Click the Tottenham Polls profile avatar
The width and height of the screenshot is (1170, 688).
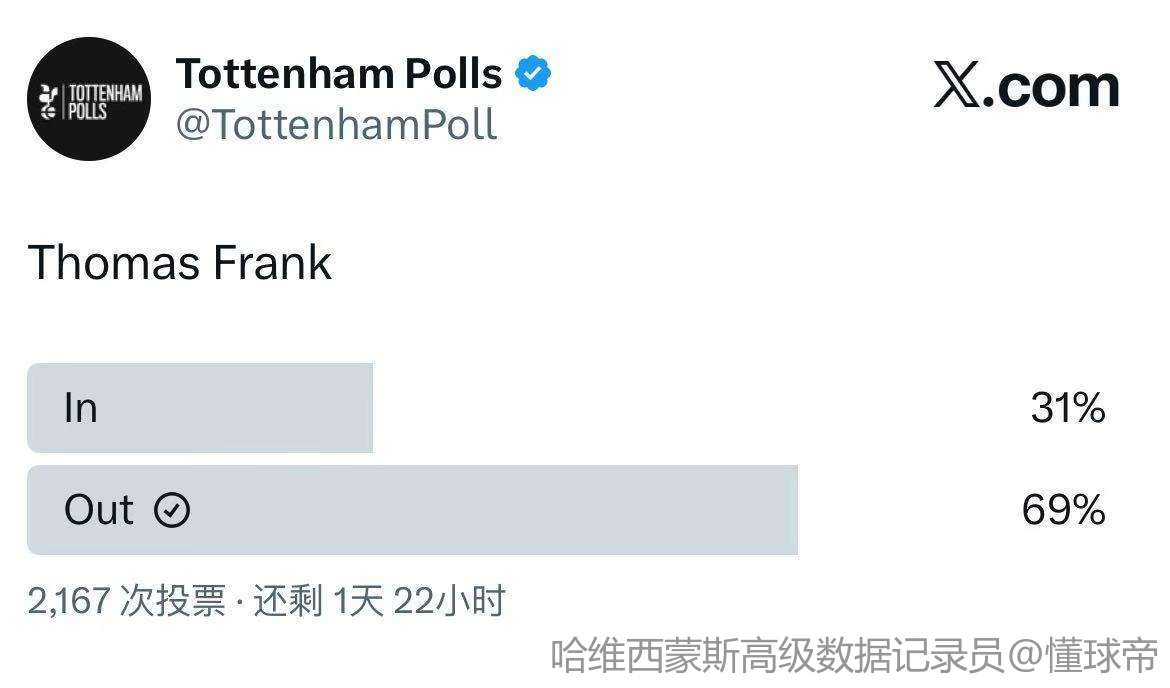pyautogui.click(x=89, y=99)
